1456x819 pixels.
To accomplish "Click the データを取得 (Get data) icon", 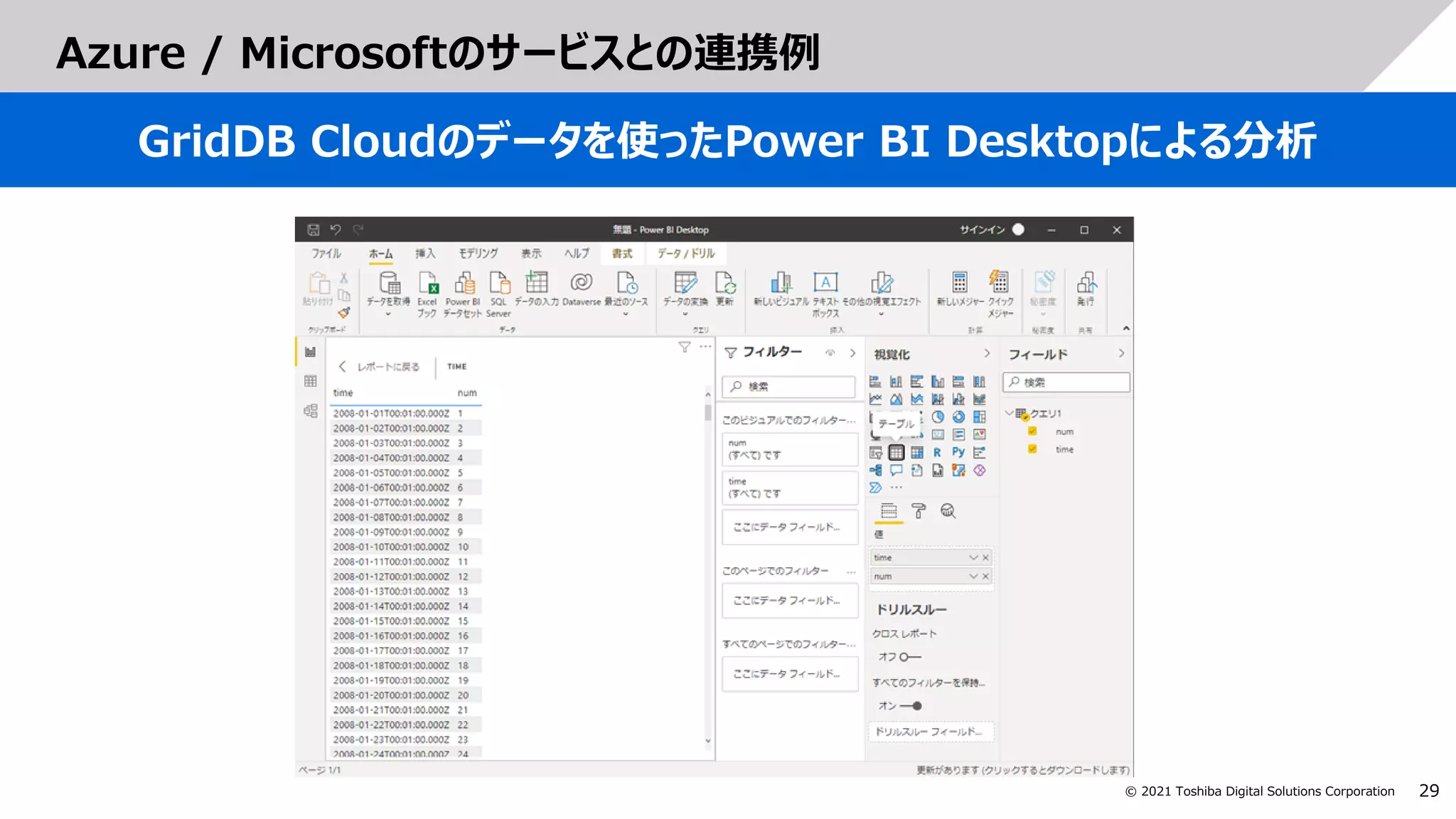I will click(x=389, y=283).
